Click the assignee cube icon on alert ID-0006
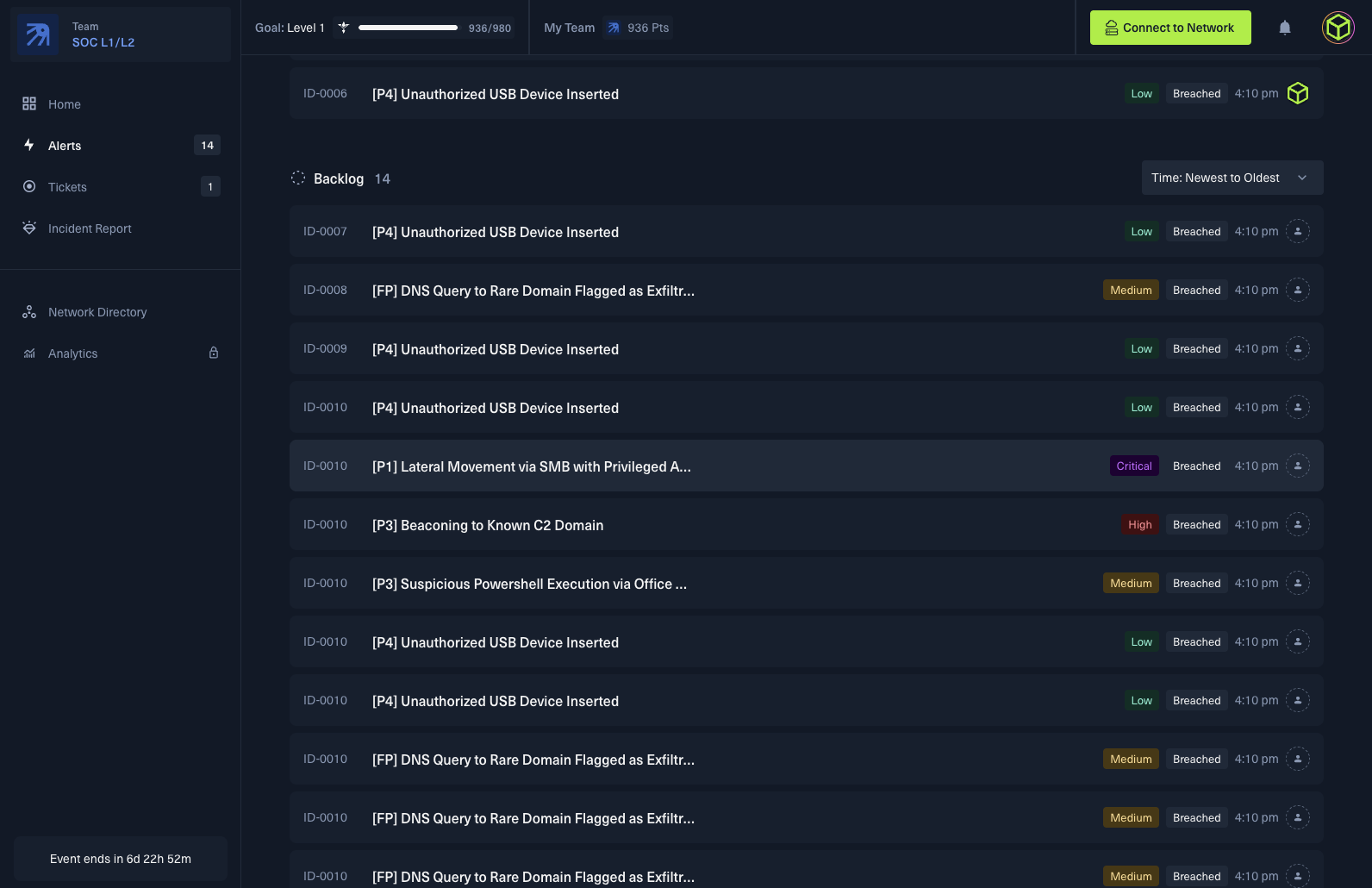 coord(1298,93)
